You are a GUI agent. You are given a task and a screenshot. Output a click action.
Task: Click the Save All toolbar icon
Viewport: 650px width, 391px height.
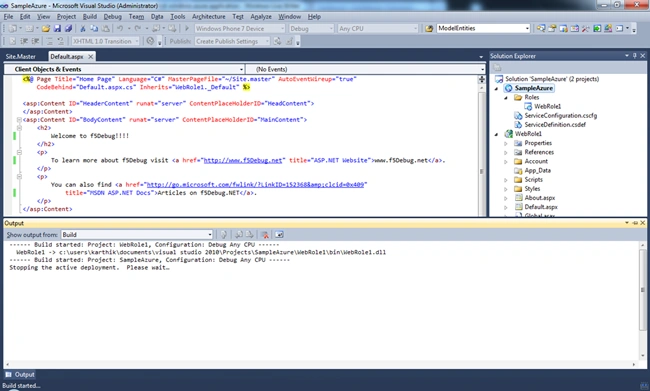pos(68,29)
